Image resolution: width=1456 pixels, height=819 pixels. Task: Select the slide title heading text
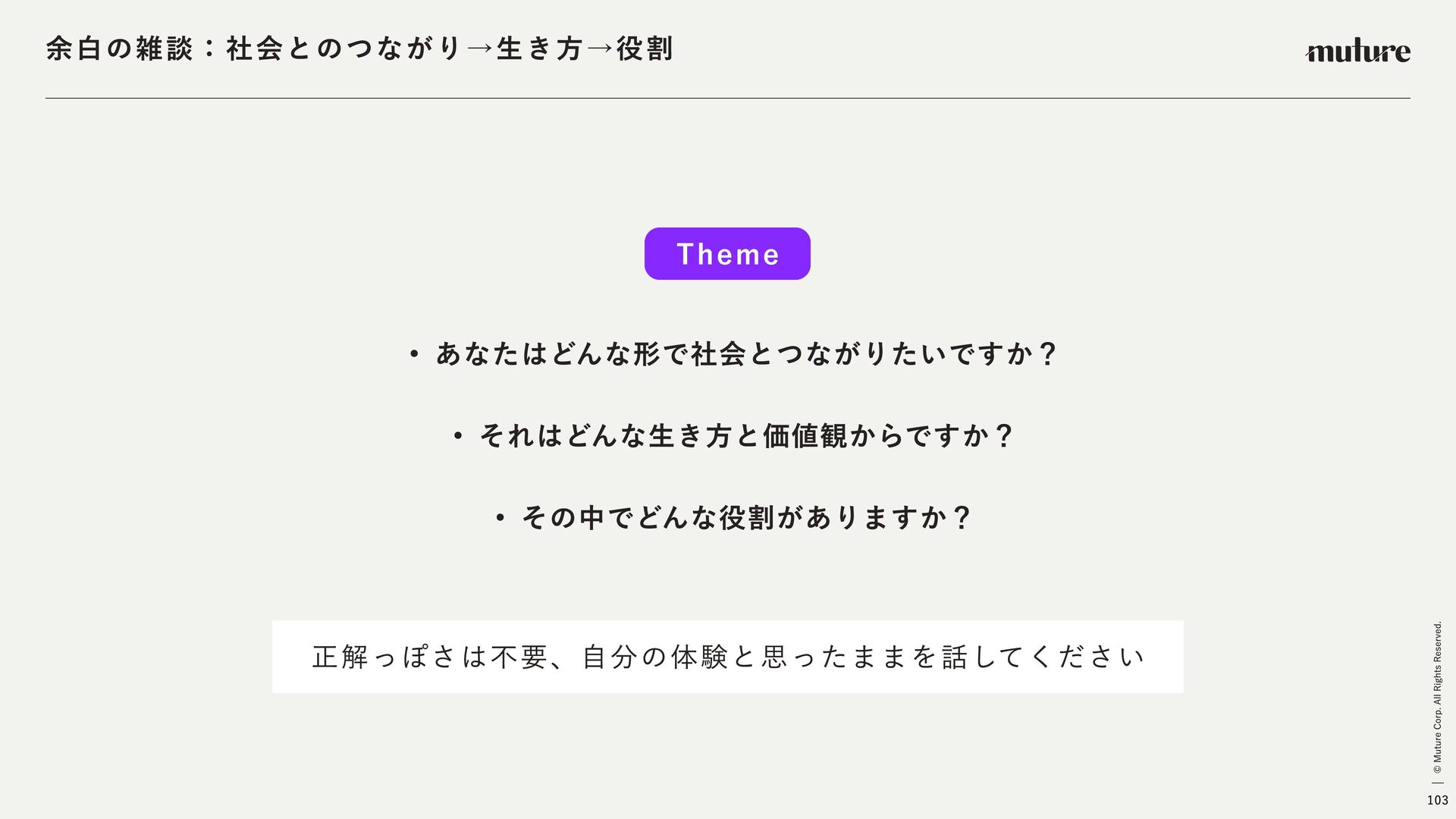click(x=359, y=49)
